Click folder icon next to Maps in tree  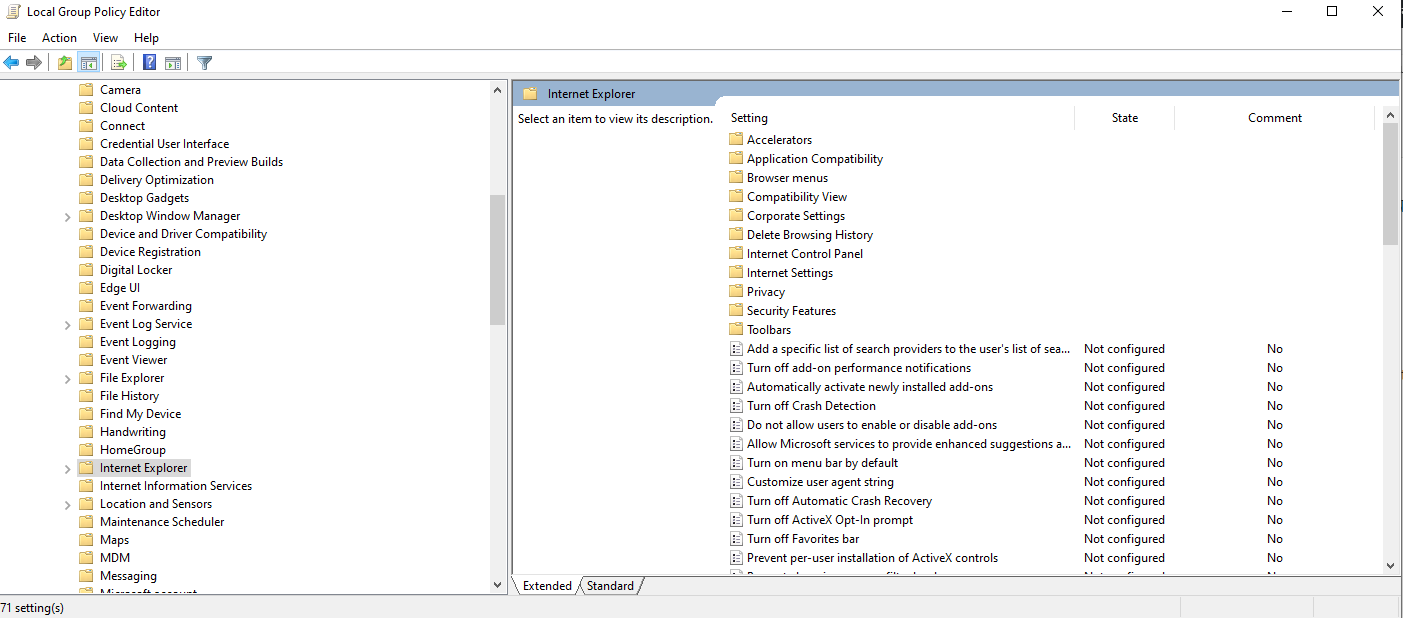coord(86,540)
